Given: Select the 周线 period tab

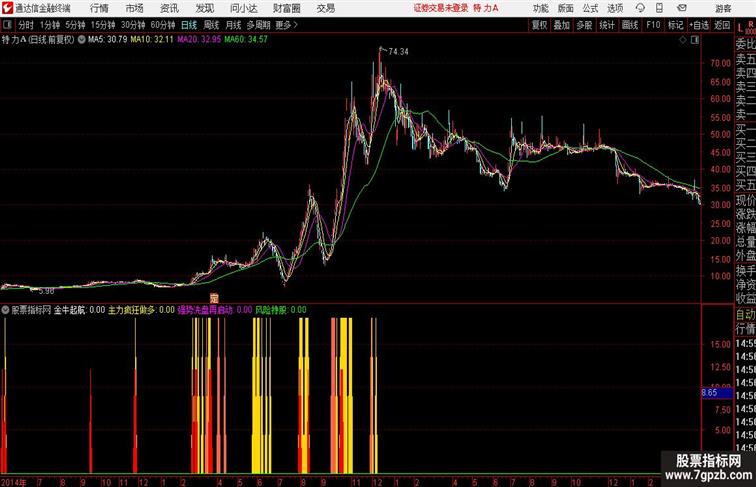Looking at the screenshot, I should click(211, 25).
